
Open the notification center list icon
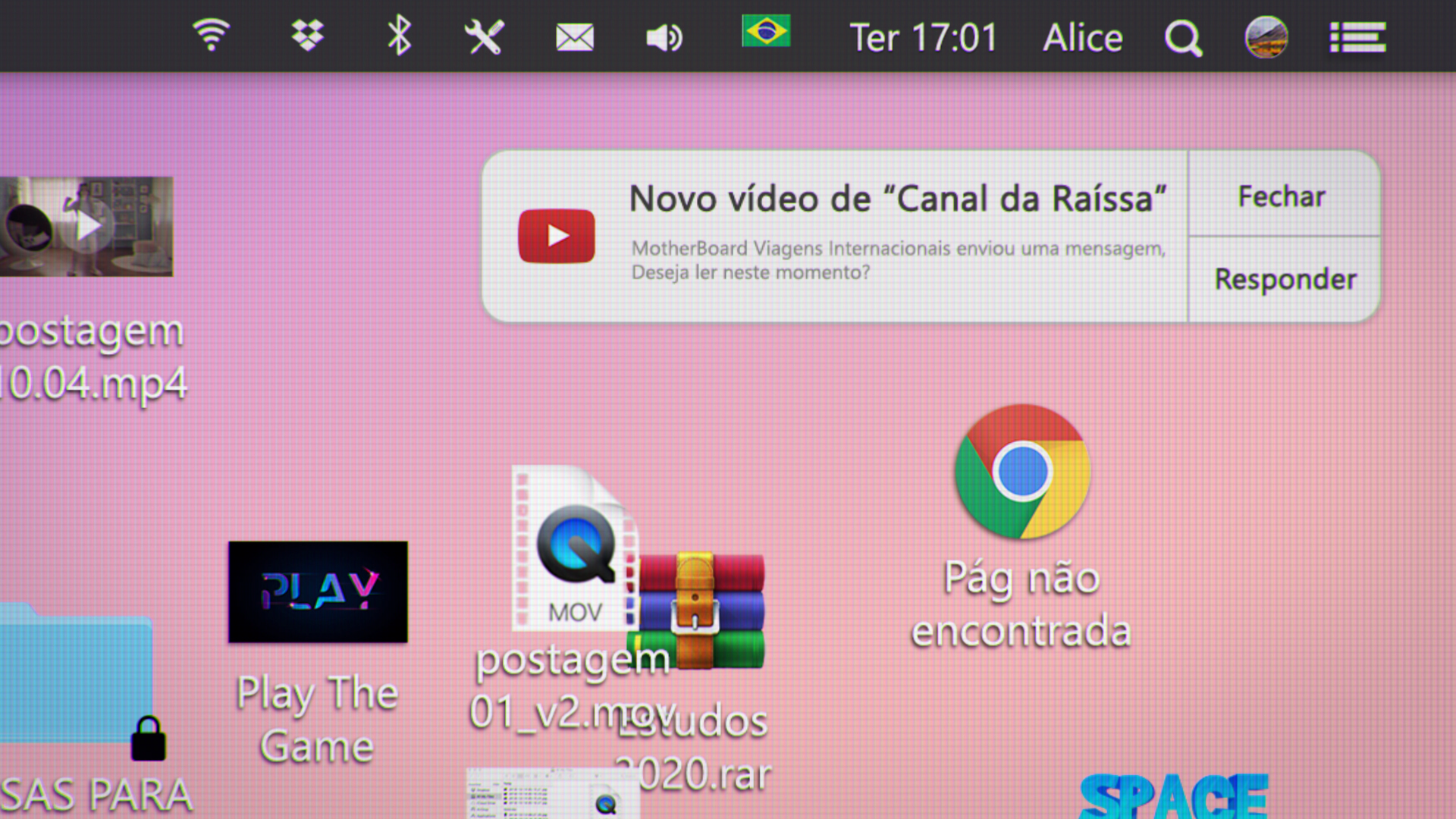[1357, 37]
